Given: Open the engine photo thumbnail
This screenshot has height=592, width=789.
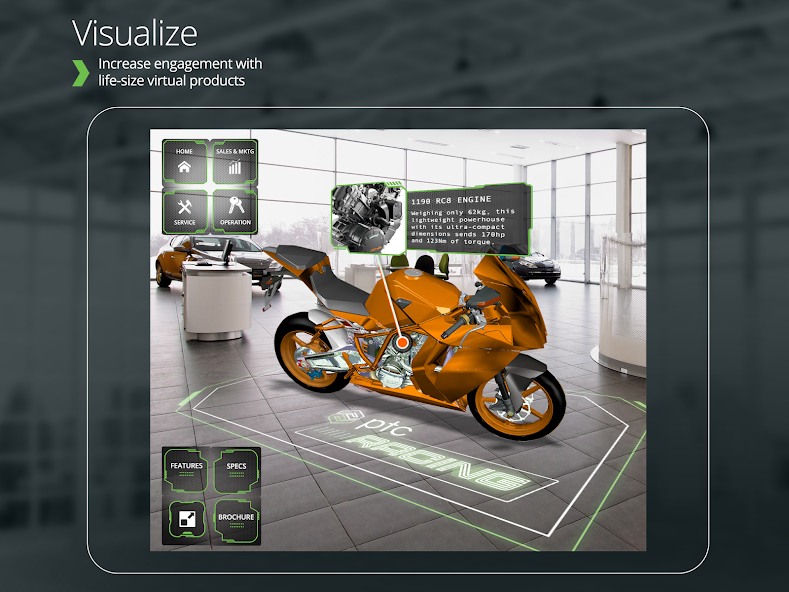Looking at the screenshot, I should (x=369, y=218).
